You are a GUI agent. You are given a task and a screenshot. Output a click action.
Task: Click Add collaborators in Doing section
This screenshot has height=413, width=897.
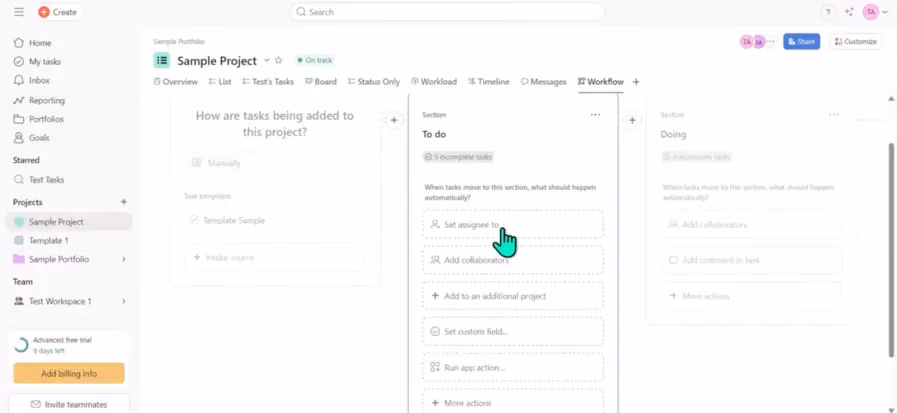point(752,225)
